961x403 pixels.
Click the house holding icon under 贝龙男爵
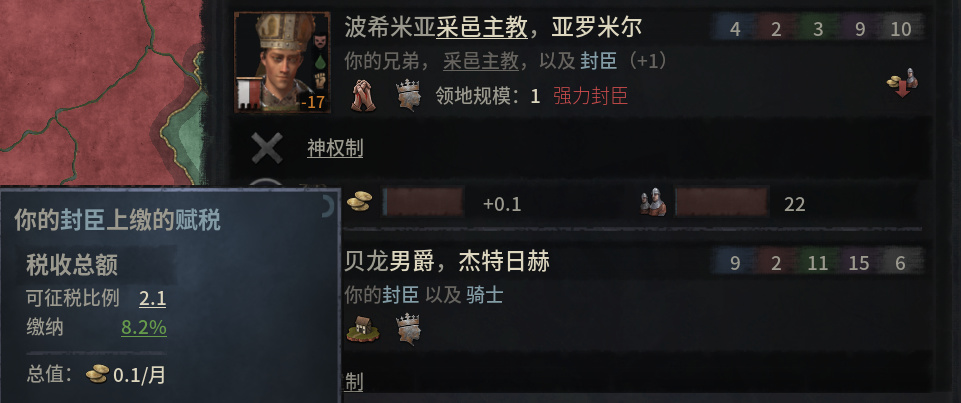363,330
